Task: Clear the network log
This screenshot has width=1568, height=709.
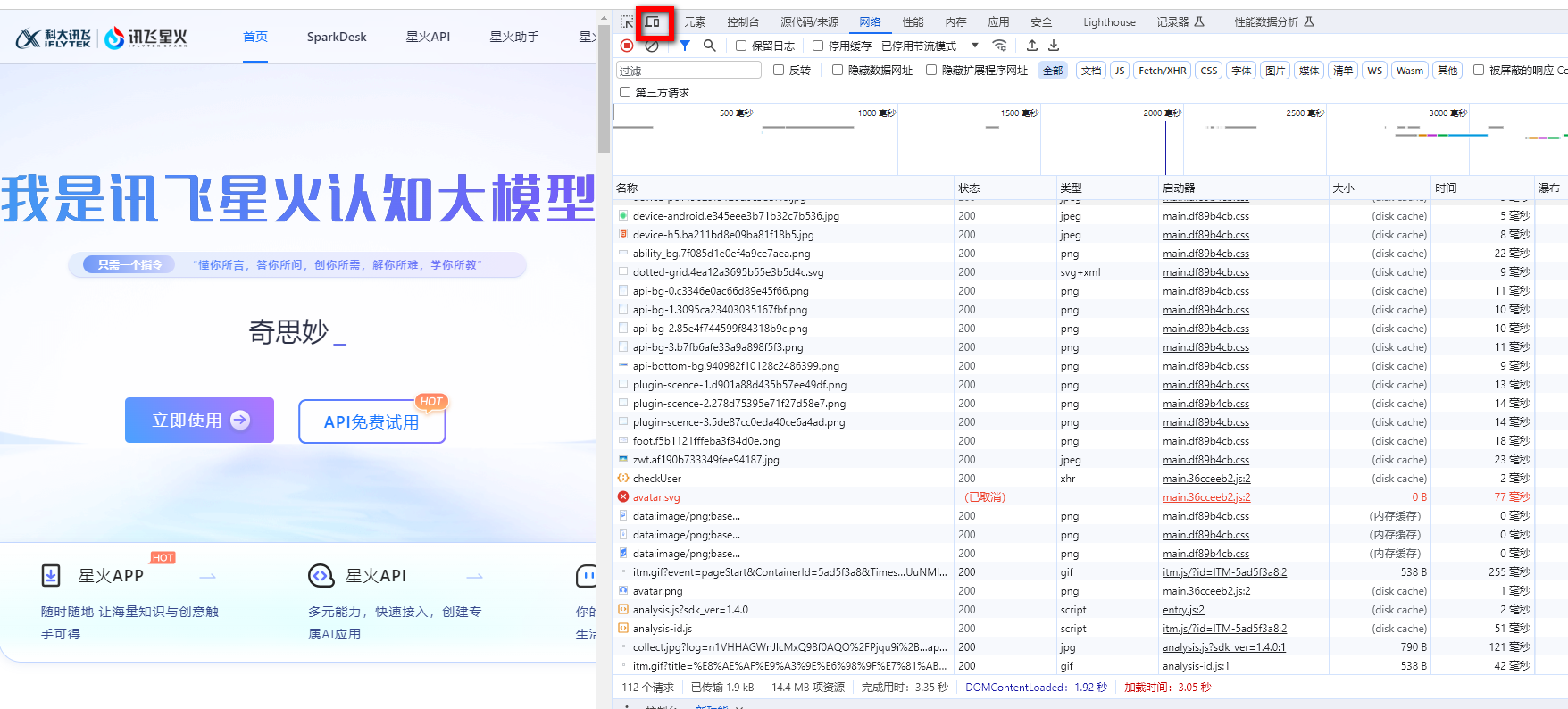Action: click(x=652, y=46)
